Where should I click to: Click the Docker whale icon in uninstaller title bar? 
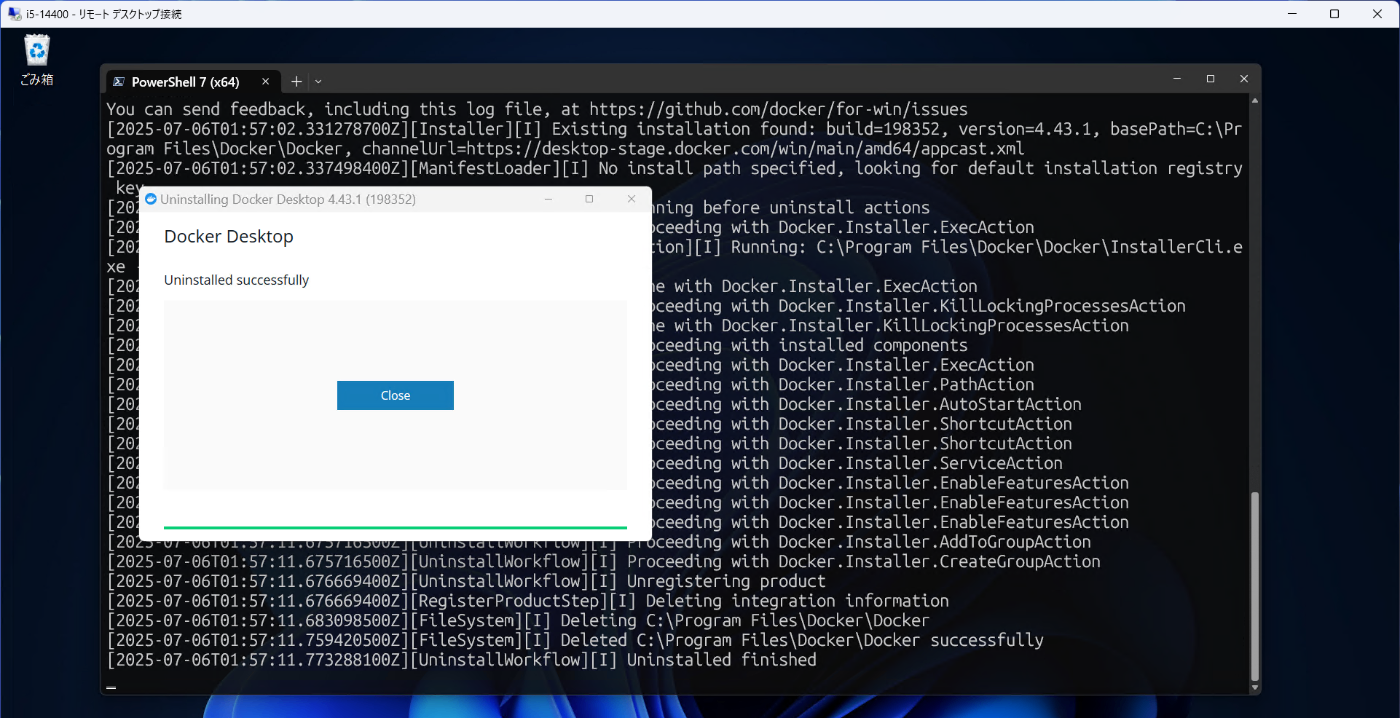151,199
